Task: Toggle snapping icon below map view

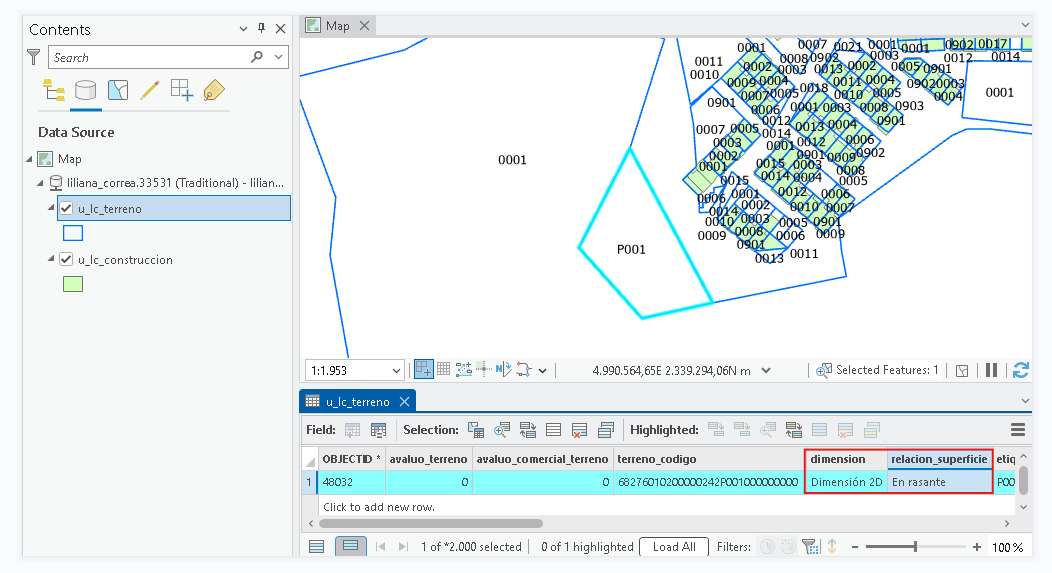Action: tap(423, 369)
